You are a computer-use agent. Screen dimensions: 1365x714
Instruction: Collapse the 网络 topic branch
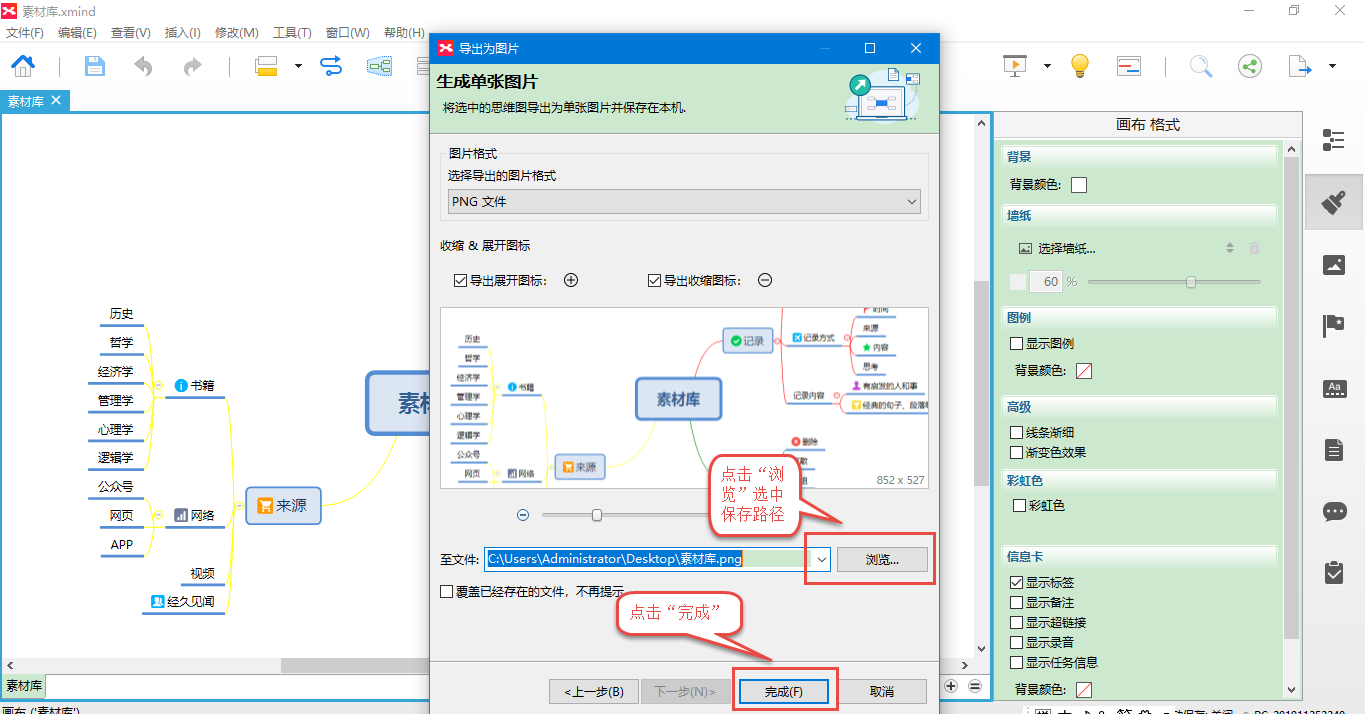click(158, 515)
